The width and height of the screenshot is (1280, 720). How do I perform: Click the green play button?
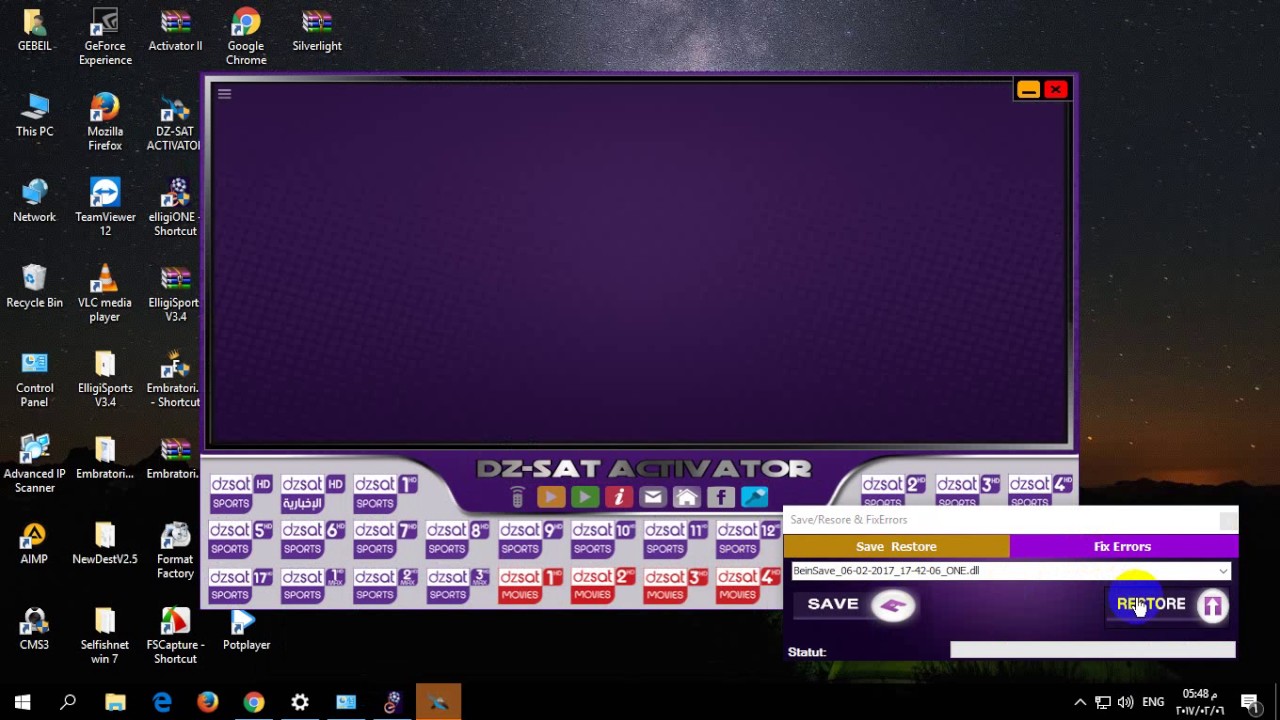585,497
